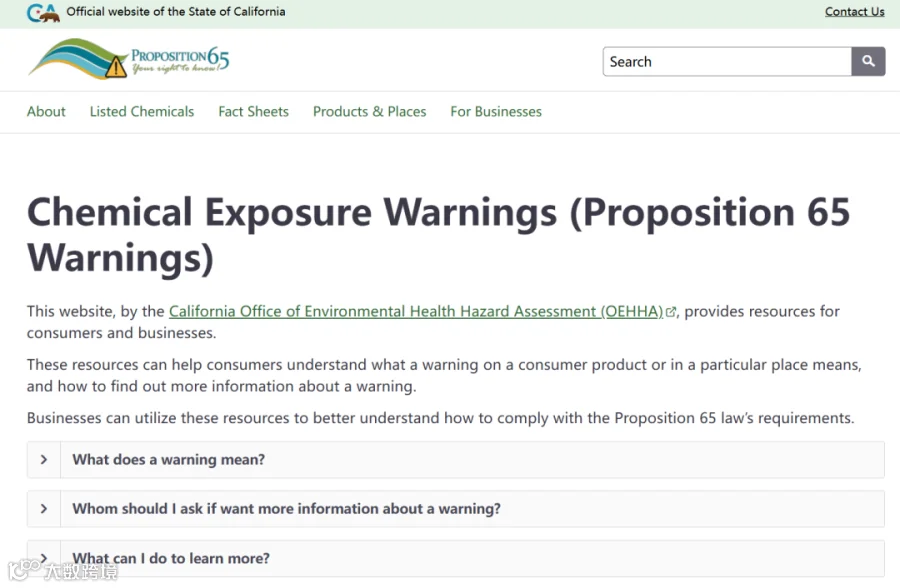Click the warning triangle in Proposition 65 logo

(117, 67)
